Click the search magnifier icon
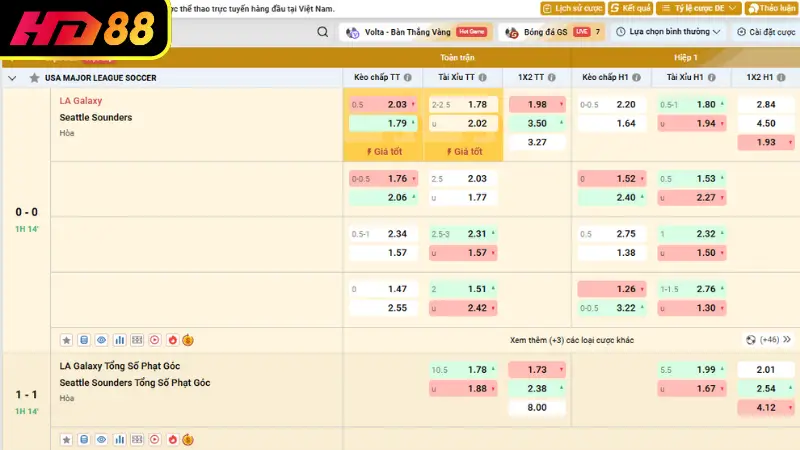 pos(322,32)
